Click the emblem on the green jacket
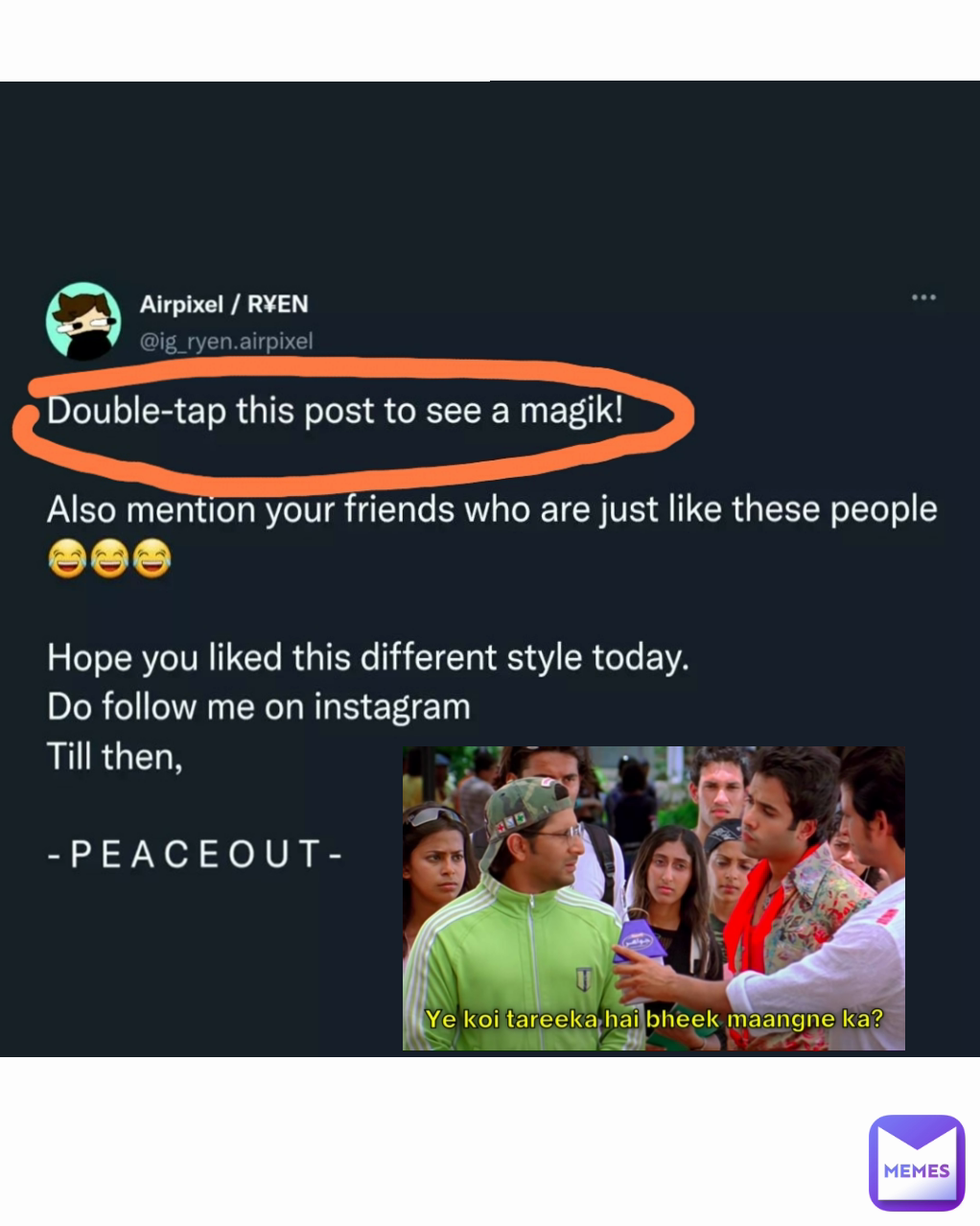The width and height of the screenshot is (980, 1226). (x=583, y=979)
